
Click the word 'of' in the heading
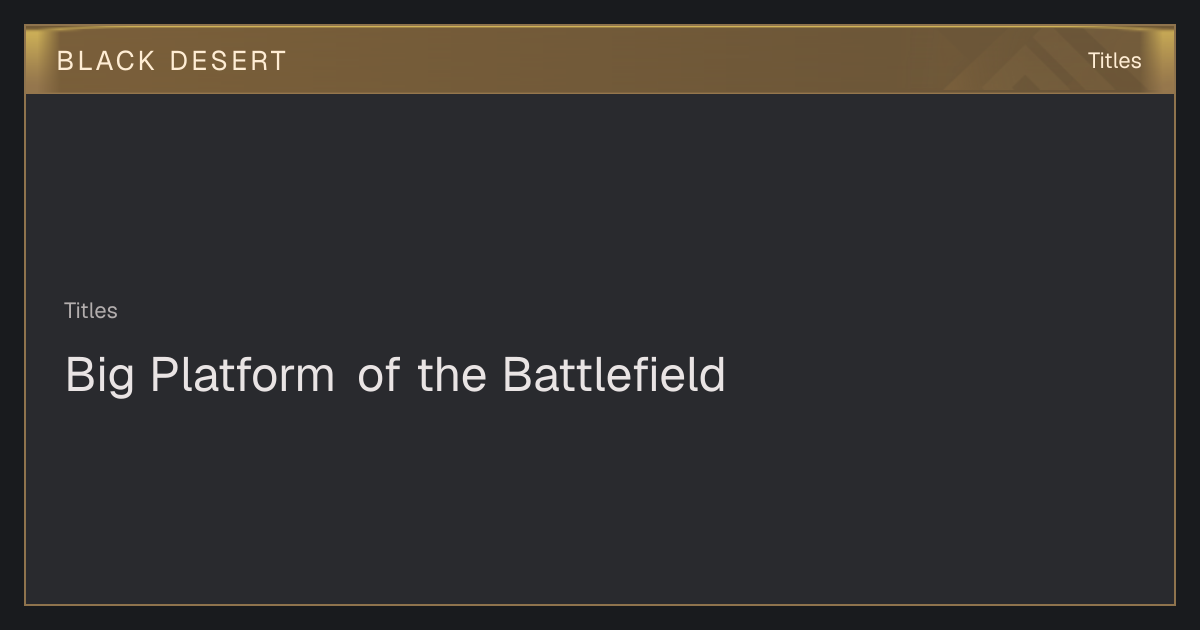point(378,375)
